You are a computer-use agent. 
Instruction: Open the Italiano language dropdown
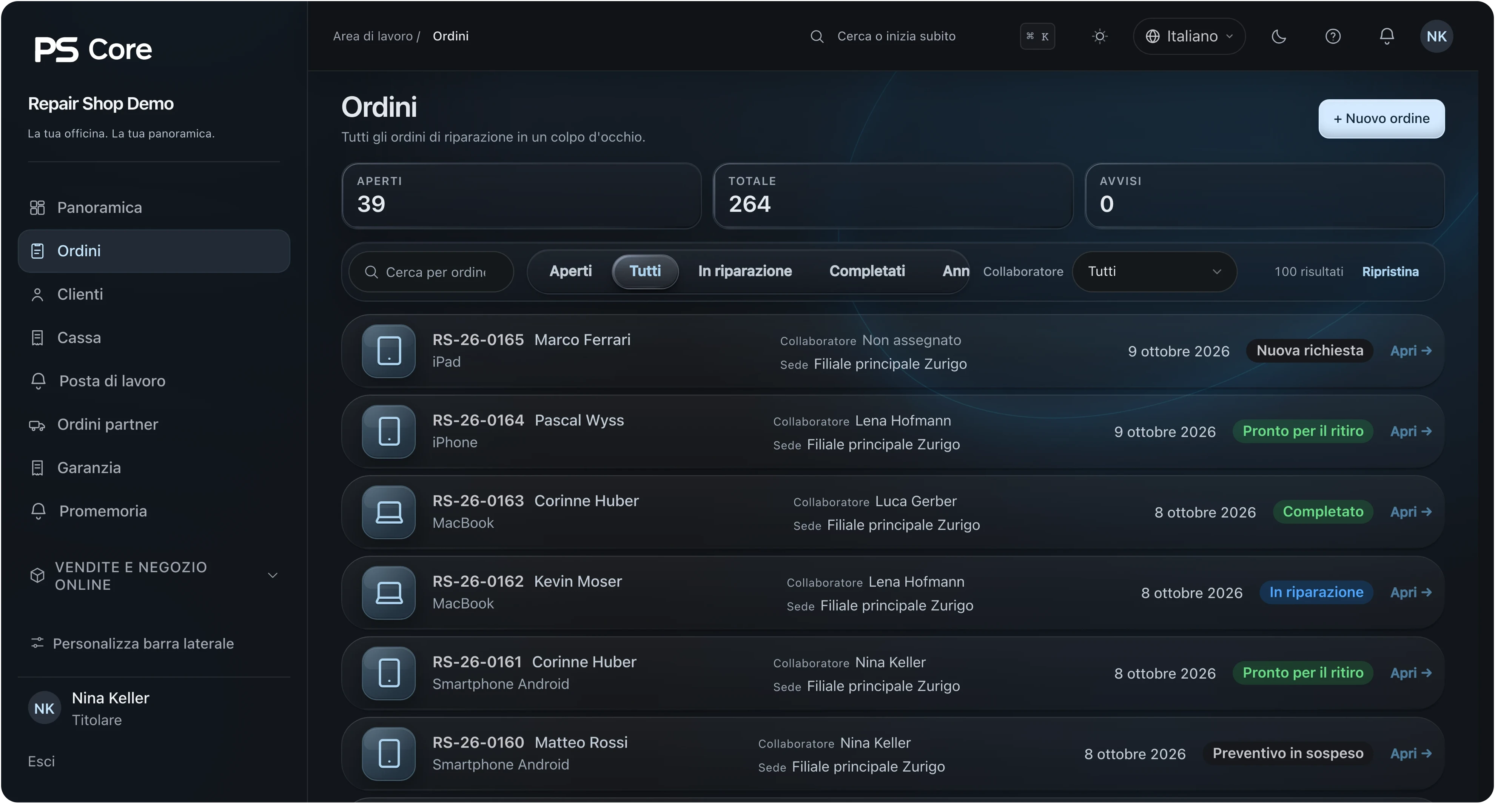click(x=1189, y=37)
